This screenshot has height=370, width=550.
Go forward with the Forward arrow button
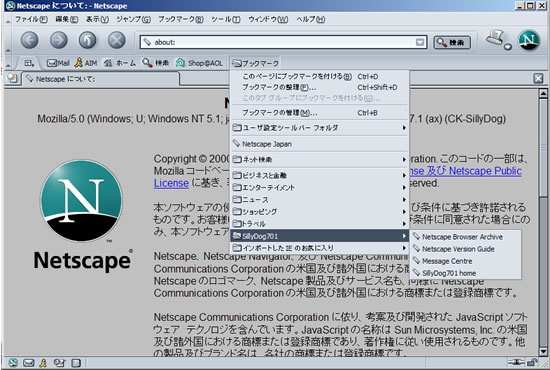(x=59, y=40)
